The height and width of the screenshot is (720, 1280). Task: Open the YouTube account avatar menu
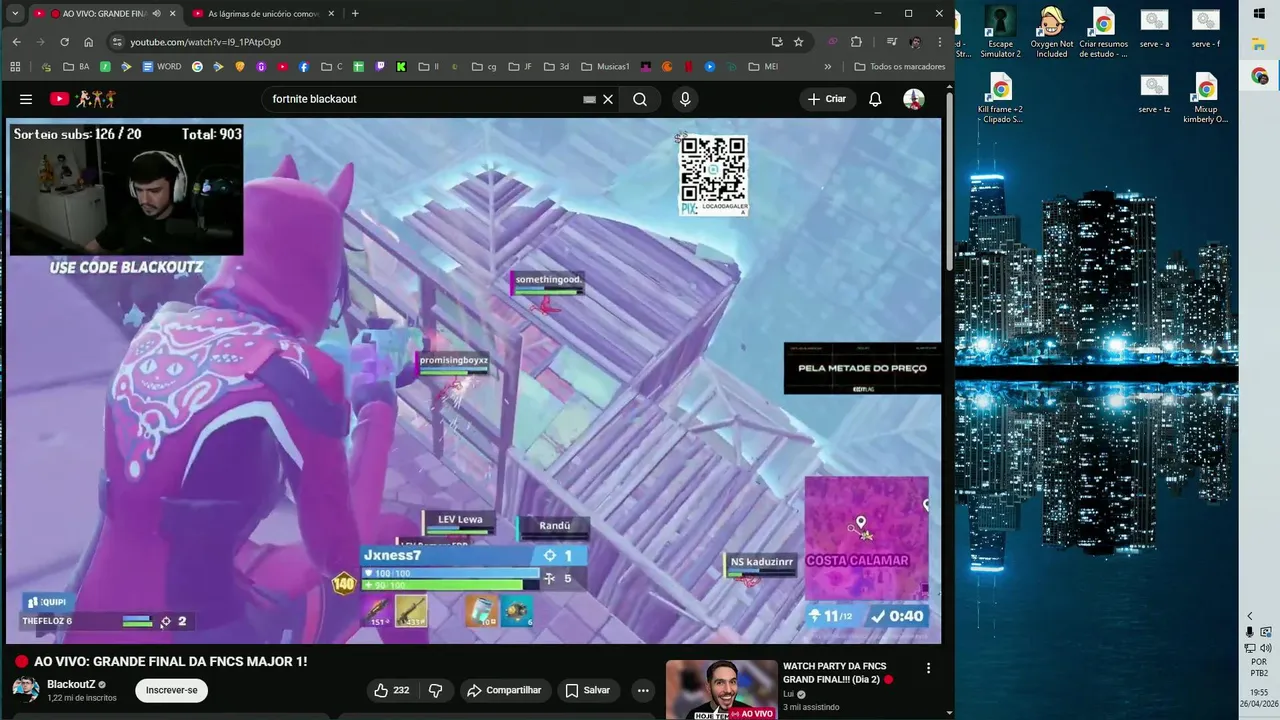[x=914, y=99]
